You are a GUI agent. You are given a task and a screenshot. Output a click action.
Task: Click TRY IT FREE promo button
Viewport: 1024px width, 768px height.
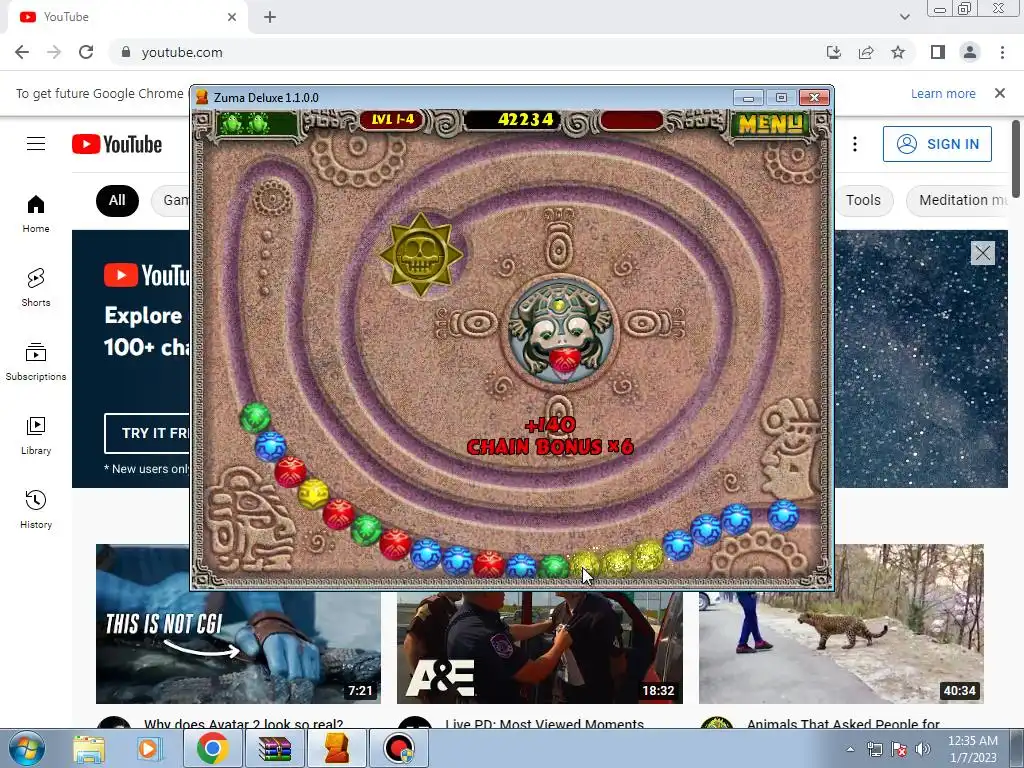pos(147,433)
